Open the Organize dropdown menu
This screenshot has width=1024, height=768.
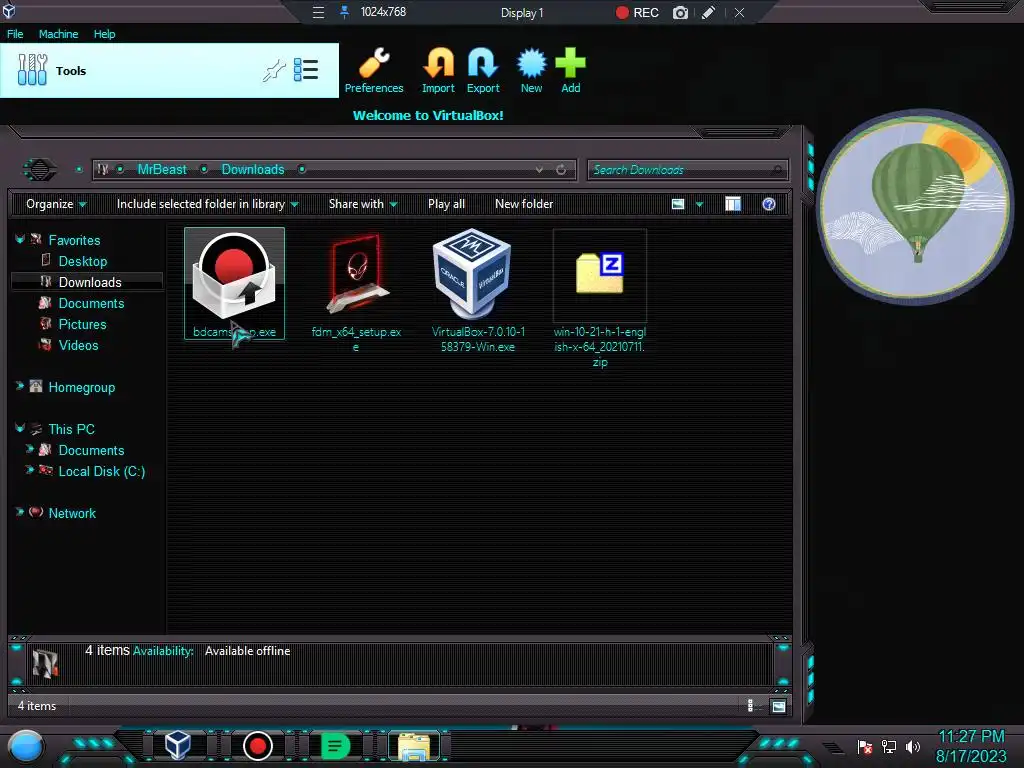(x=56, y=204)
